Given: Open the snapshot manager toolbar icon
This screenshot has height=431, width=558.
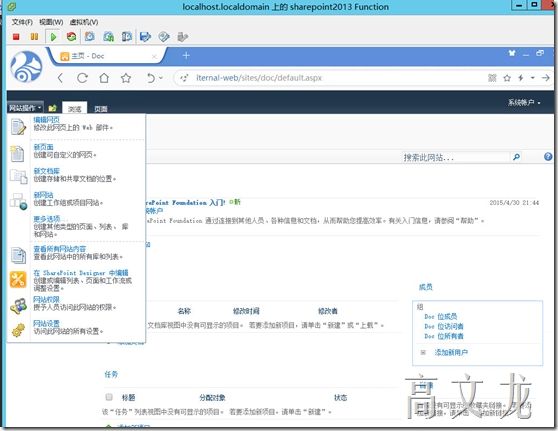Looking at the screenshot, I should click(x=127, y=36).
